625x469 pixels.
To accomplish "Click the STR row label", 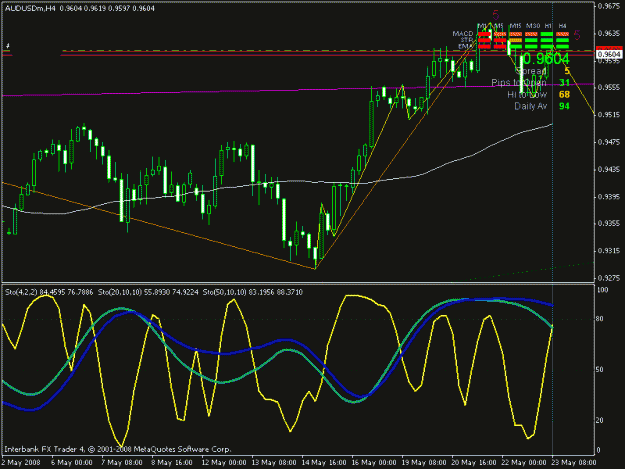I will (467, 40).
